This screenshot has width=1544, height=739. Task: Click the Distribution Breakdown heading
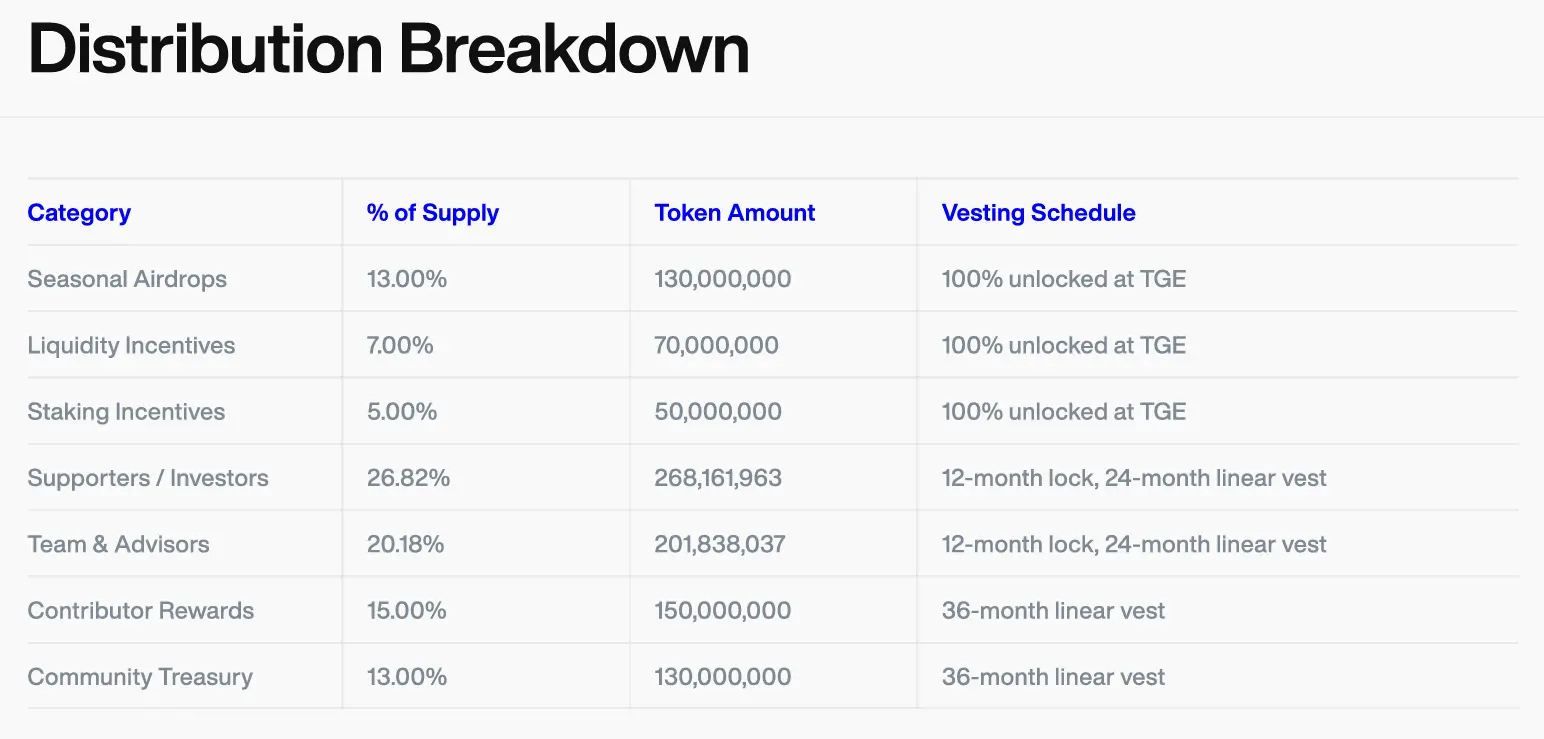[x=388, y=49]
